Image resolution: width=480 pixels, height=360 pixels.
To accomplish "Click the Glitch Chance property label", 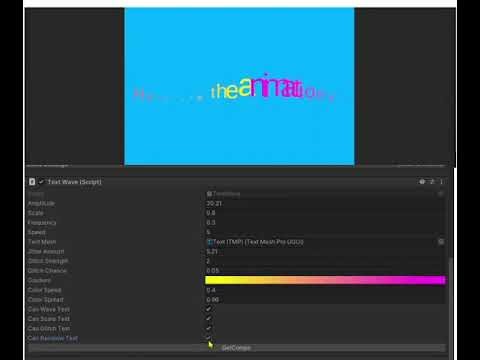I will [x=47, y=271].
